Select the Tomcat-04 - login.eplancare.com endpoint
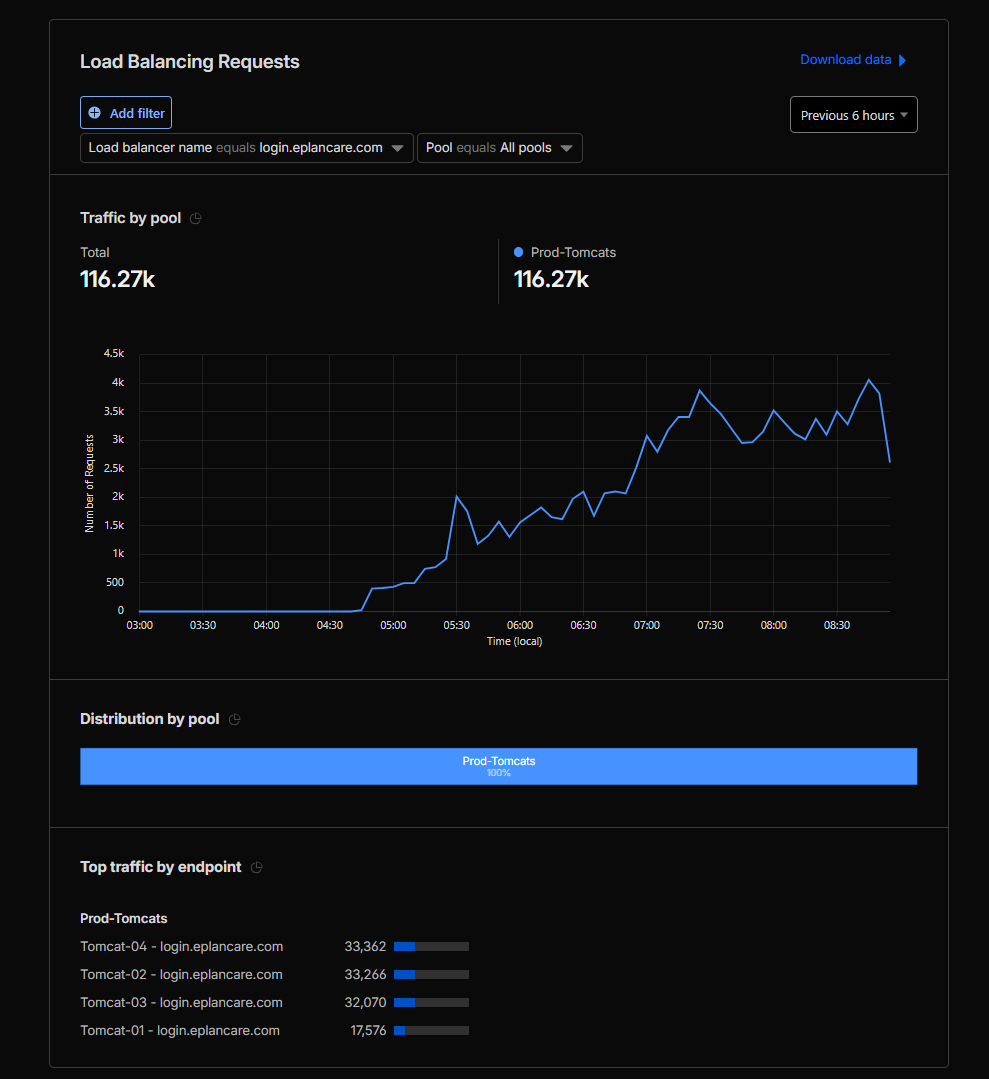The width and height of the screenshot is (989, 1079). click(181, 946)
